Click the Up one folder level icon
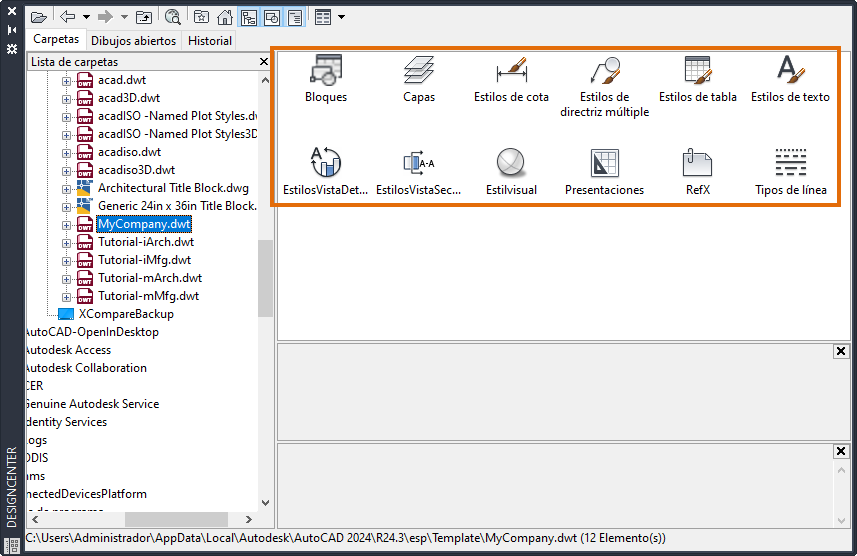 click(144, 17)
